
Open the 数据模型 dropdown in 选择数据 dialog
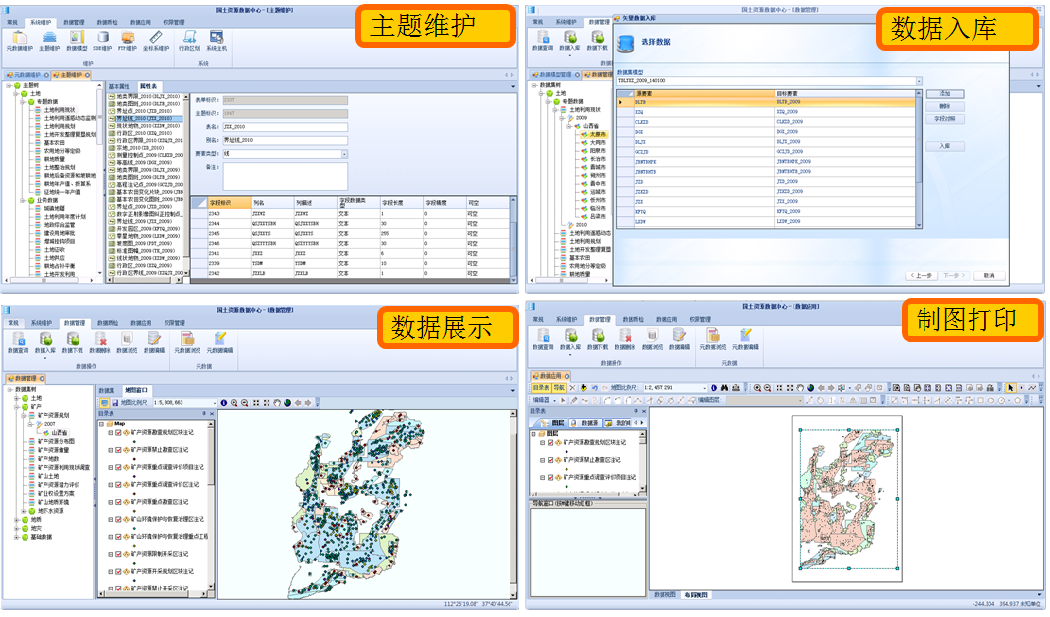coord(919,80)
